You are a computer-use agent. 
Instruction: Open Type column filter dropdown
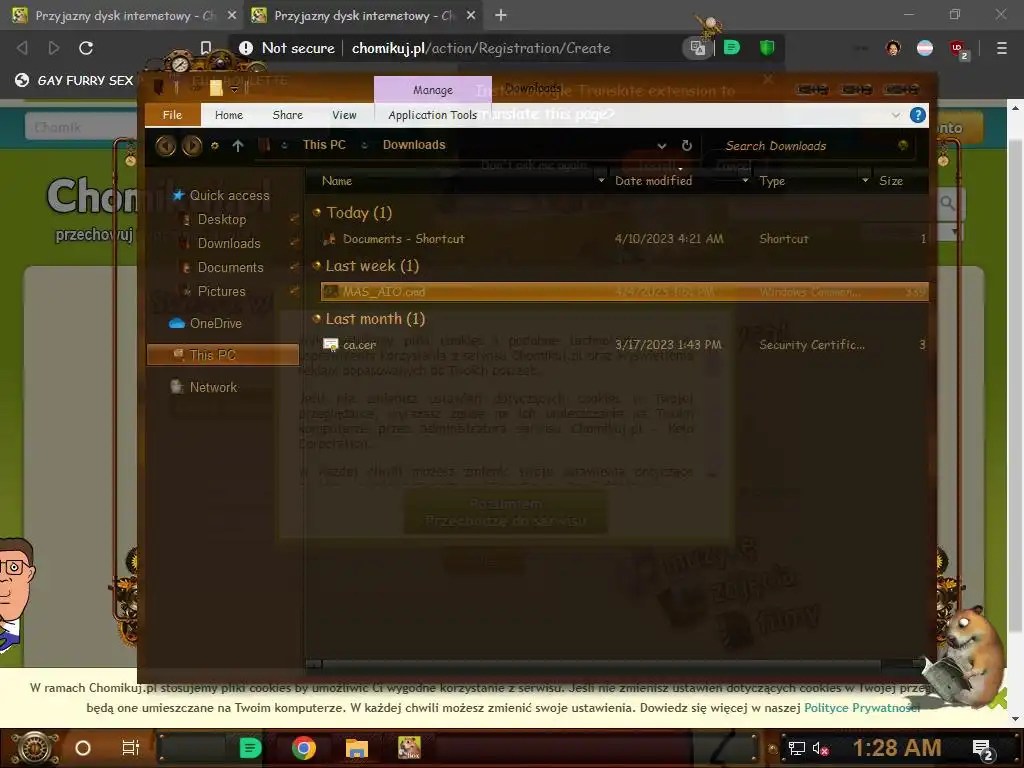(865, 181)
